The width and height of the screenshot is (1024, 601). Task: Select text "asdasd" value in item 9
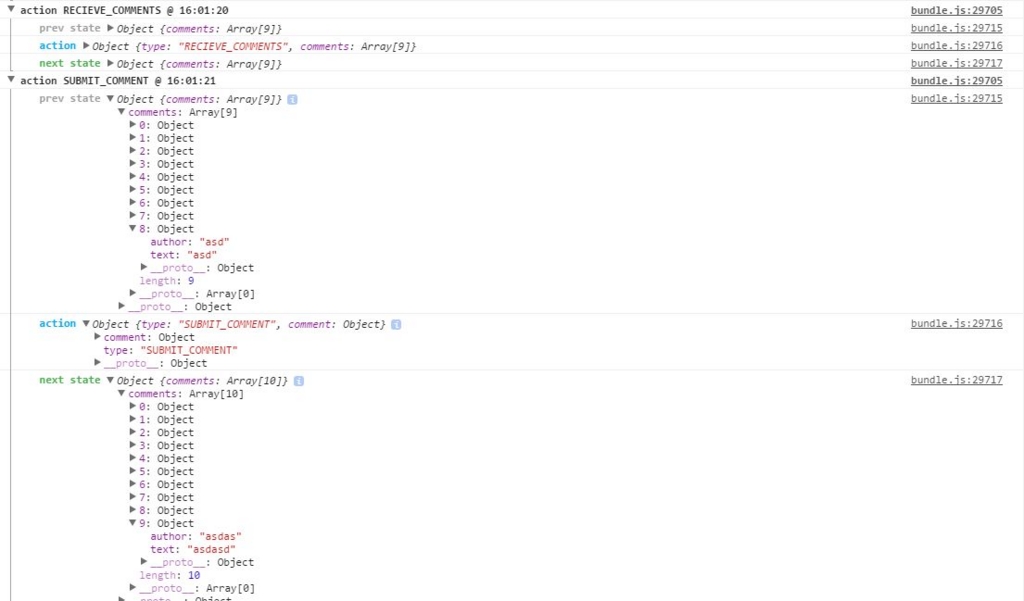(x=211, y=549)
